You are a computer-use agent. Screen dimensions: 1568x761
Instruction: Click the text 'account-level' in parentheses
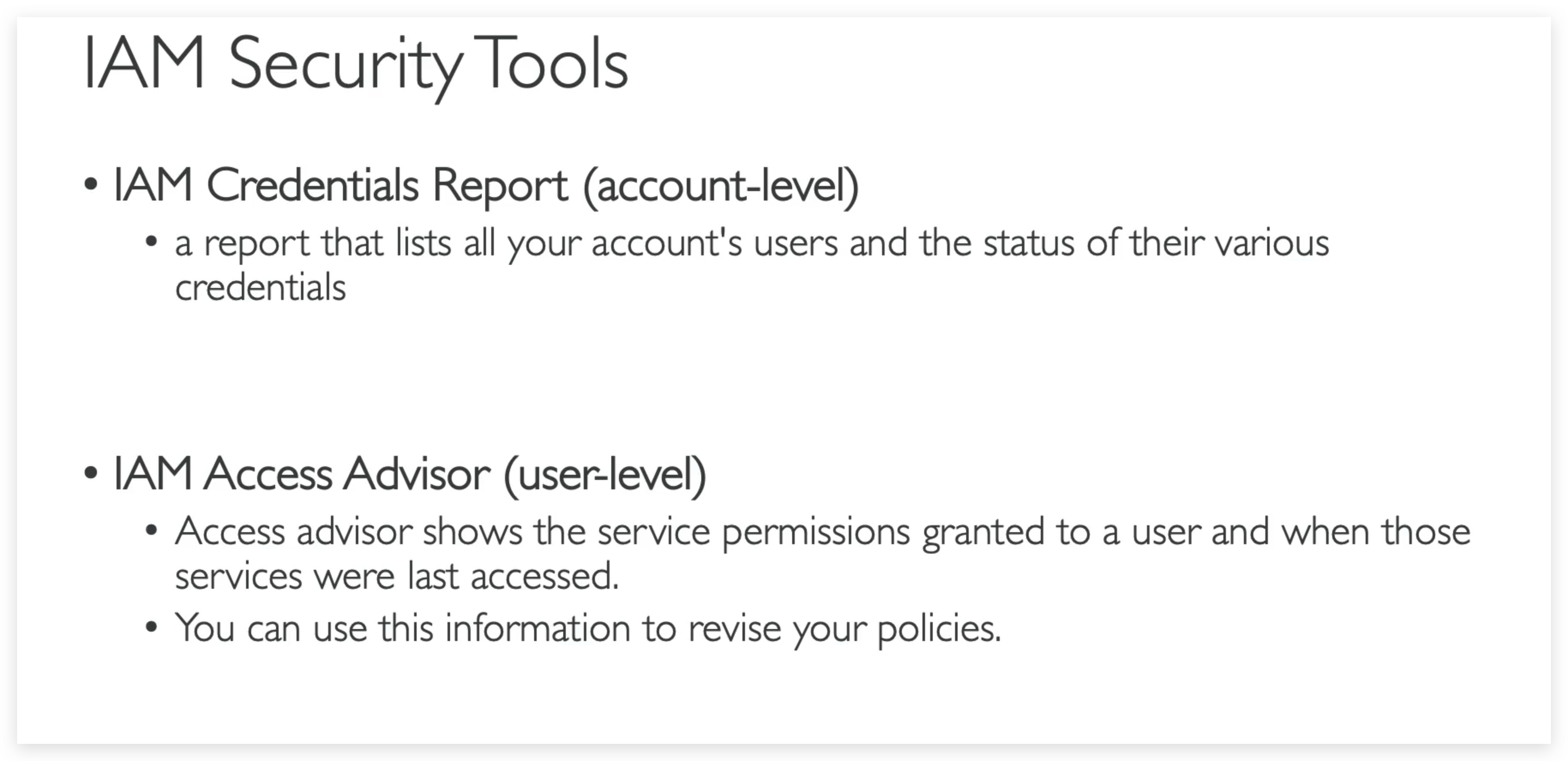click(x=724, y=186)
